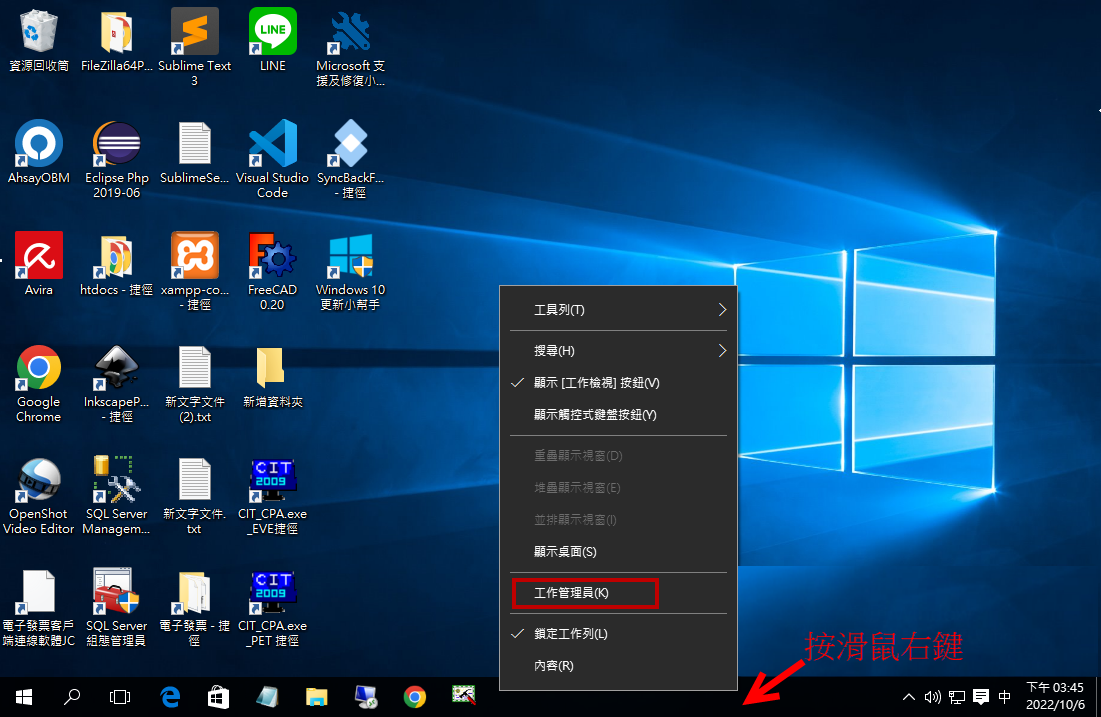Screen dimensions: 1101x717
Task: Open the Avira antivirus icon
Action: click(39, 257)
